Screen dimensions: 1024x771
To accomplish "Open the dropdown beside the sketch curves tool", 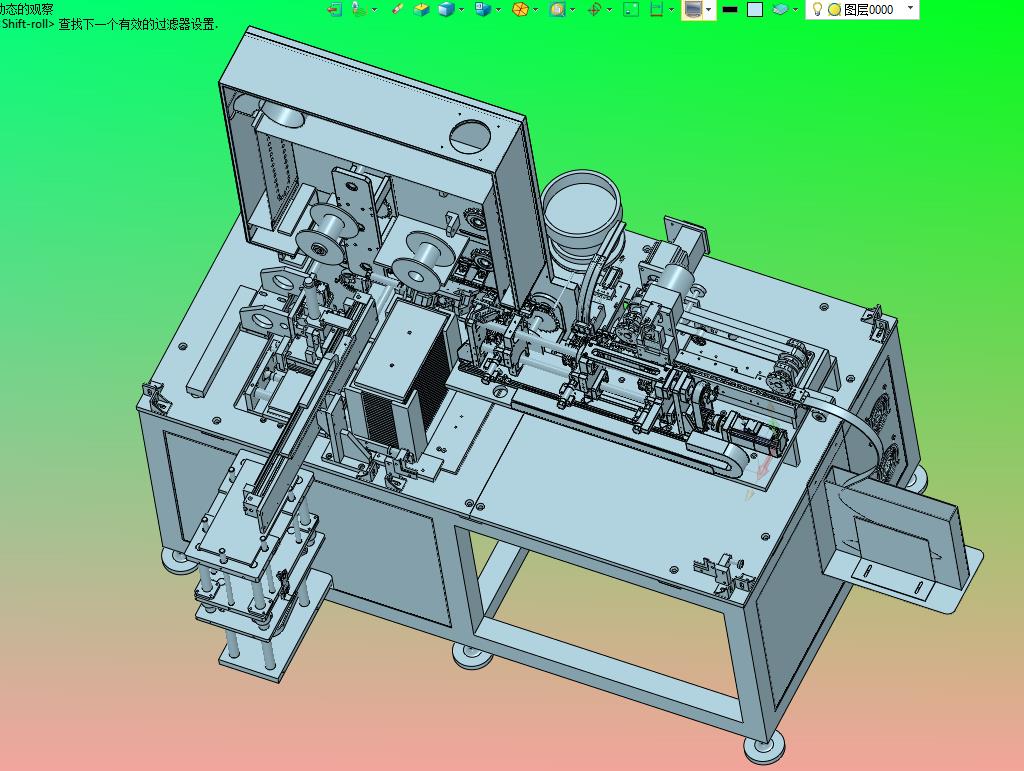I will 374,9.
